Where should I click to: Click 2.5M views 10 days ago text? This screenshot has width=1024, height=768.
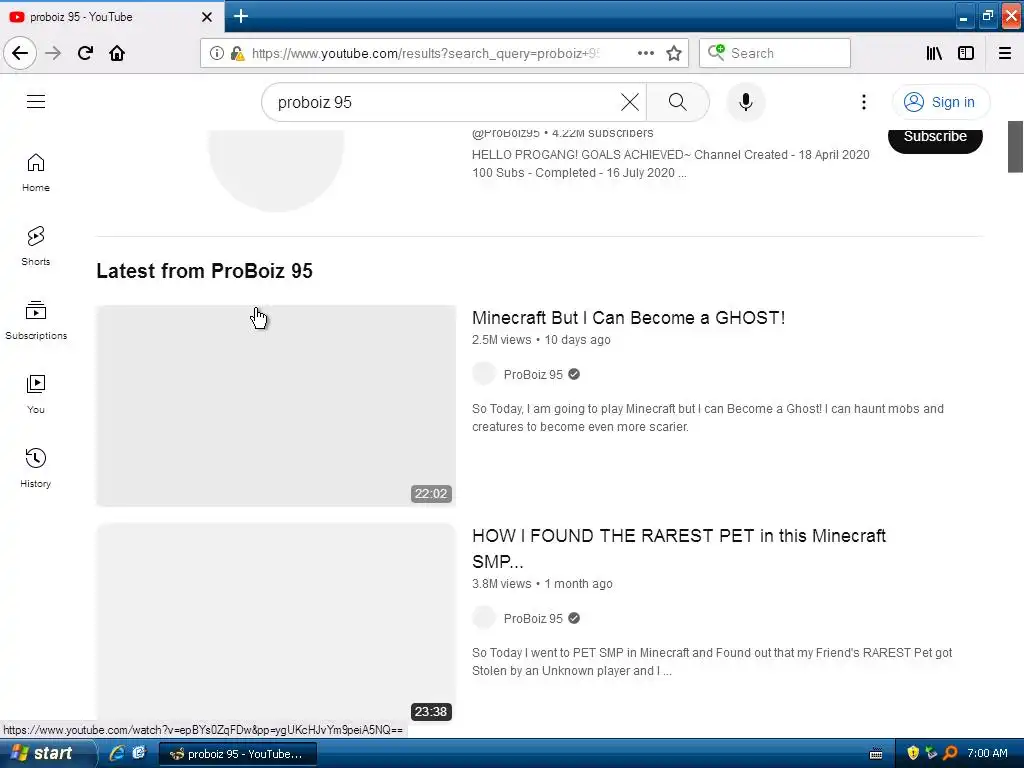[541, 340]
